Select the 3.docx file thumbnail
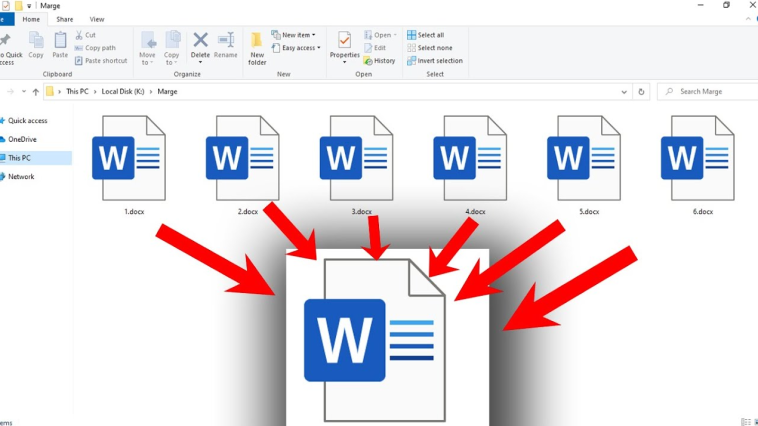The width and height of the screenshot is (758, 426). [x=362, y=160]
